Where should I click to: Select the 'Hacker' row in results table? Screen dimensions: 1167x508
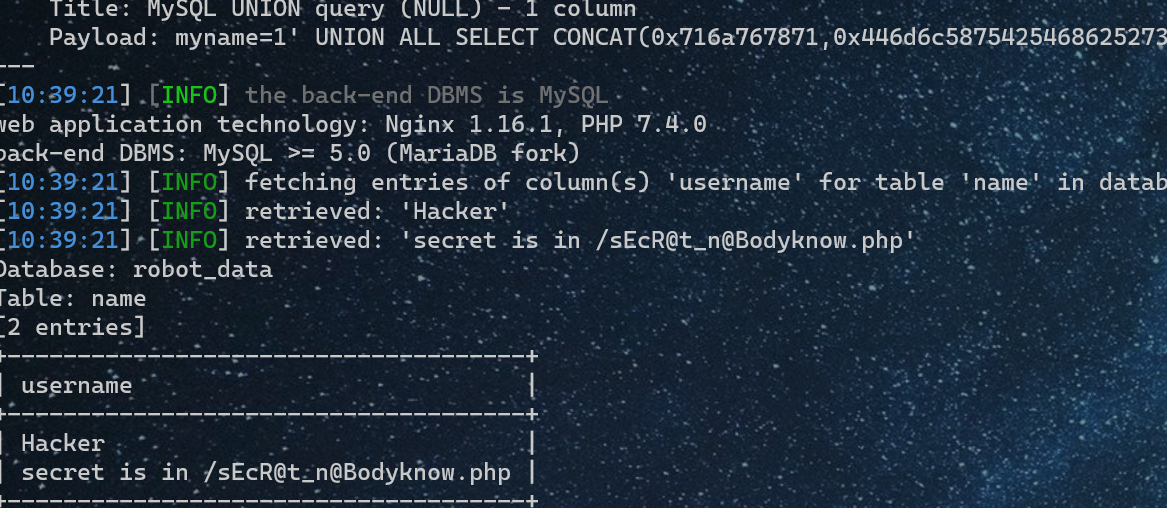coord(63,443)
